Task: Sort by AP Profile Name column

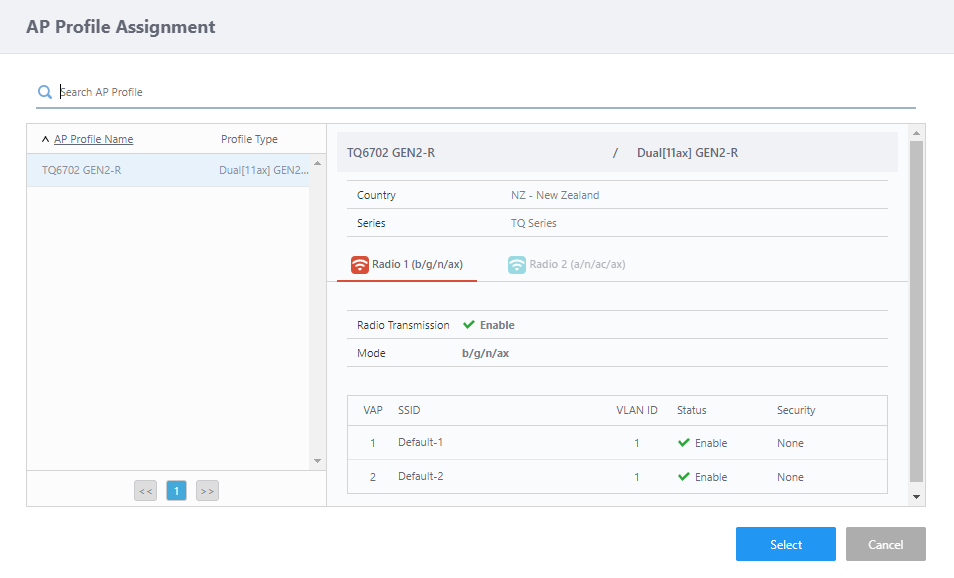Action: [93, 139]
